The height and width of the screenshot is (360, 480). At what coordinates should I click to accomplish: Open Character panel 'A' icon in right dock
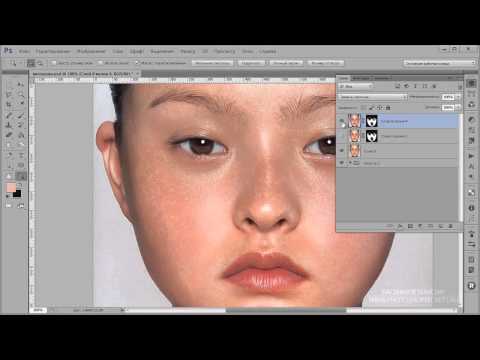click(x=471, y=166)
